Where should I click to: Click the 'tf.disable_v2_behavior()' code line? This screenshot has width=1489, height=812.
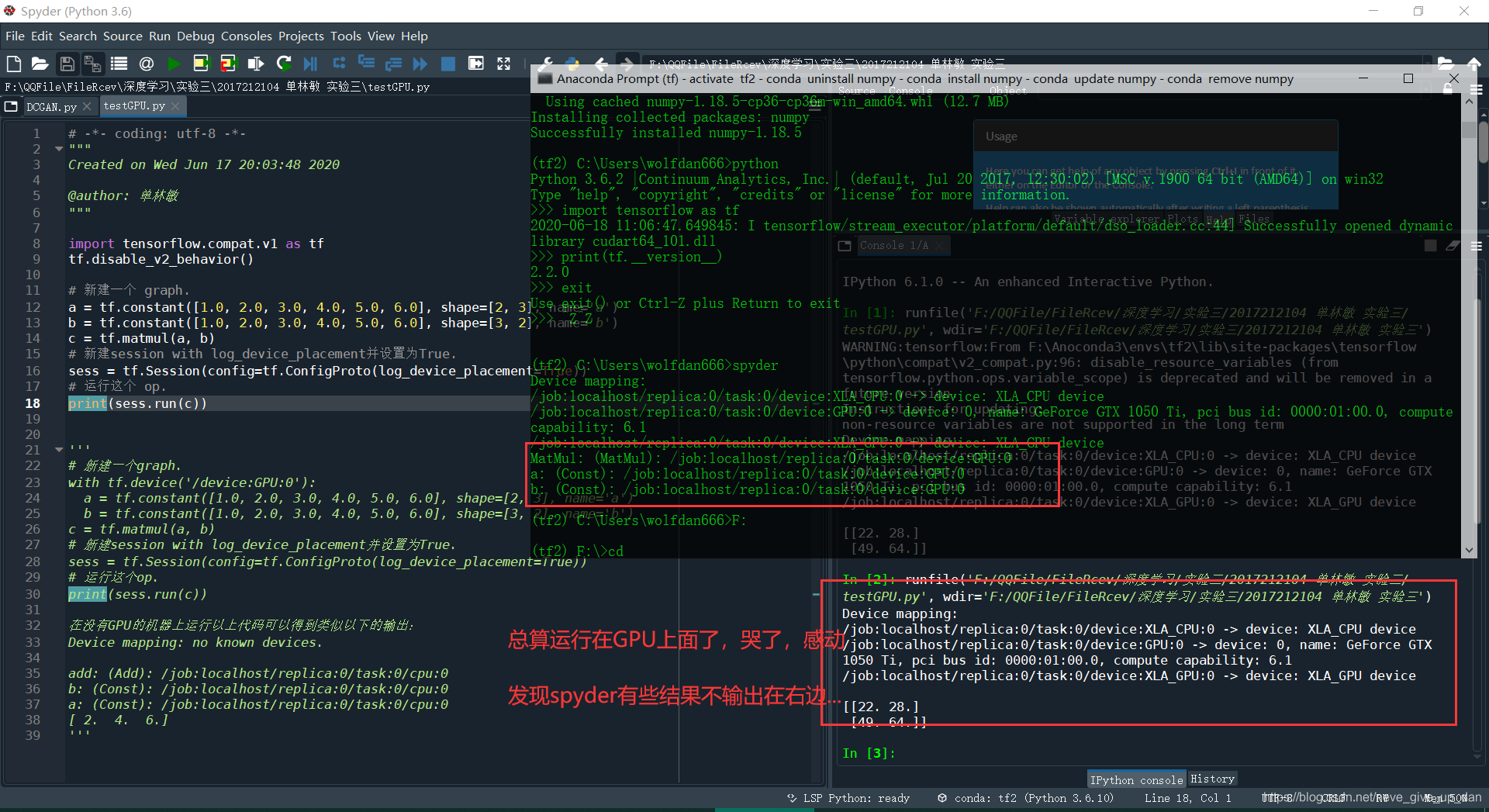click(x=161, y=259)
